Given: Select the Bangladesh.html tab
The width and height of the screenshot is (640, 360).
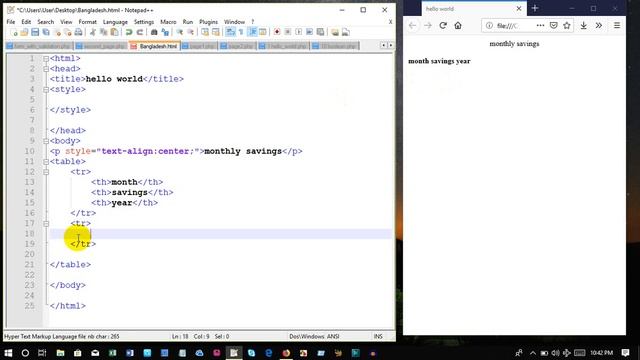Looking at the screenshot, I should (x=154, y=46).
